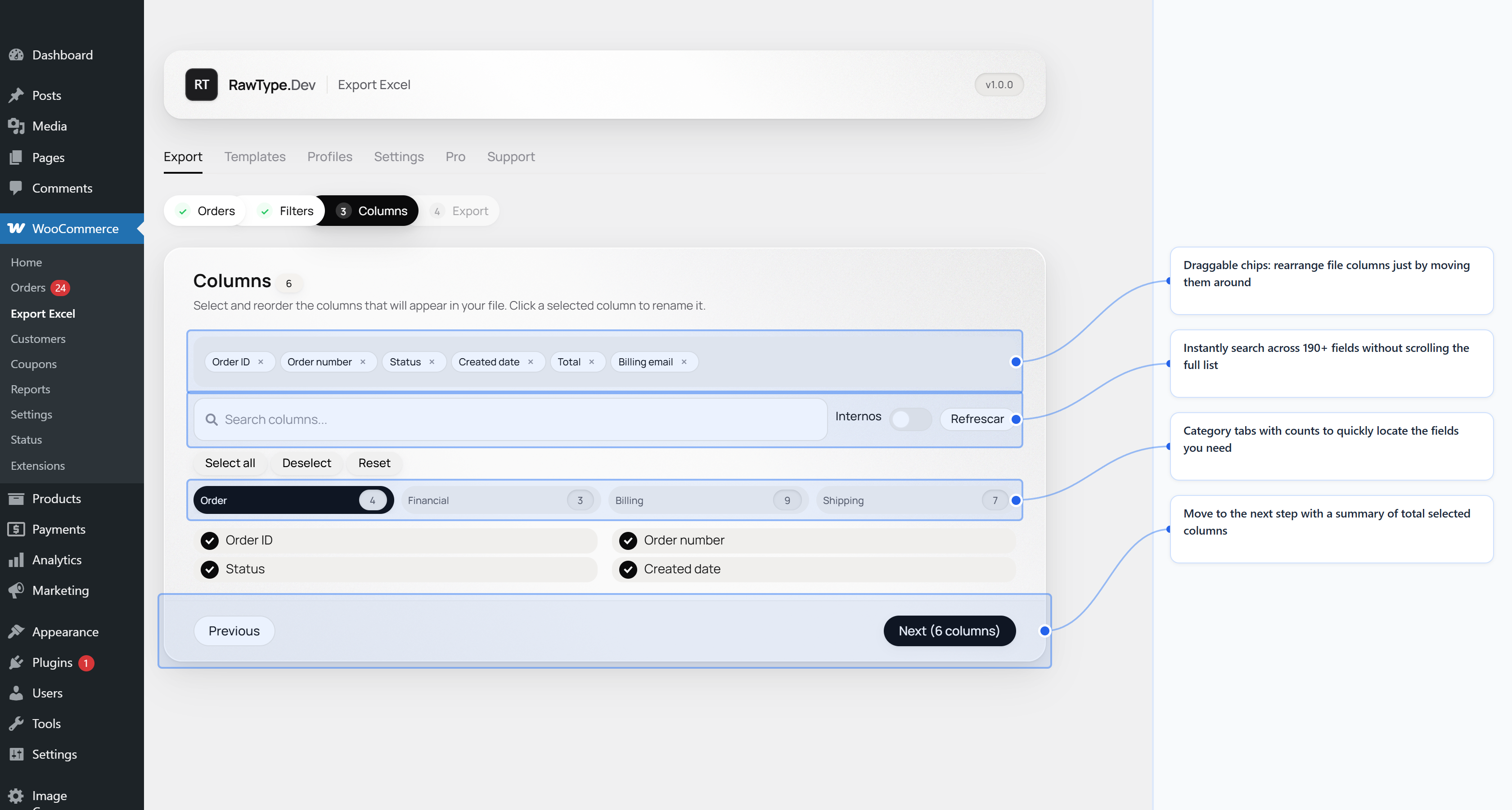Remove the Order ID chip
Viewport: 1512px width, 810px height.
261,361
